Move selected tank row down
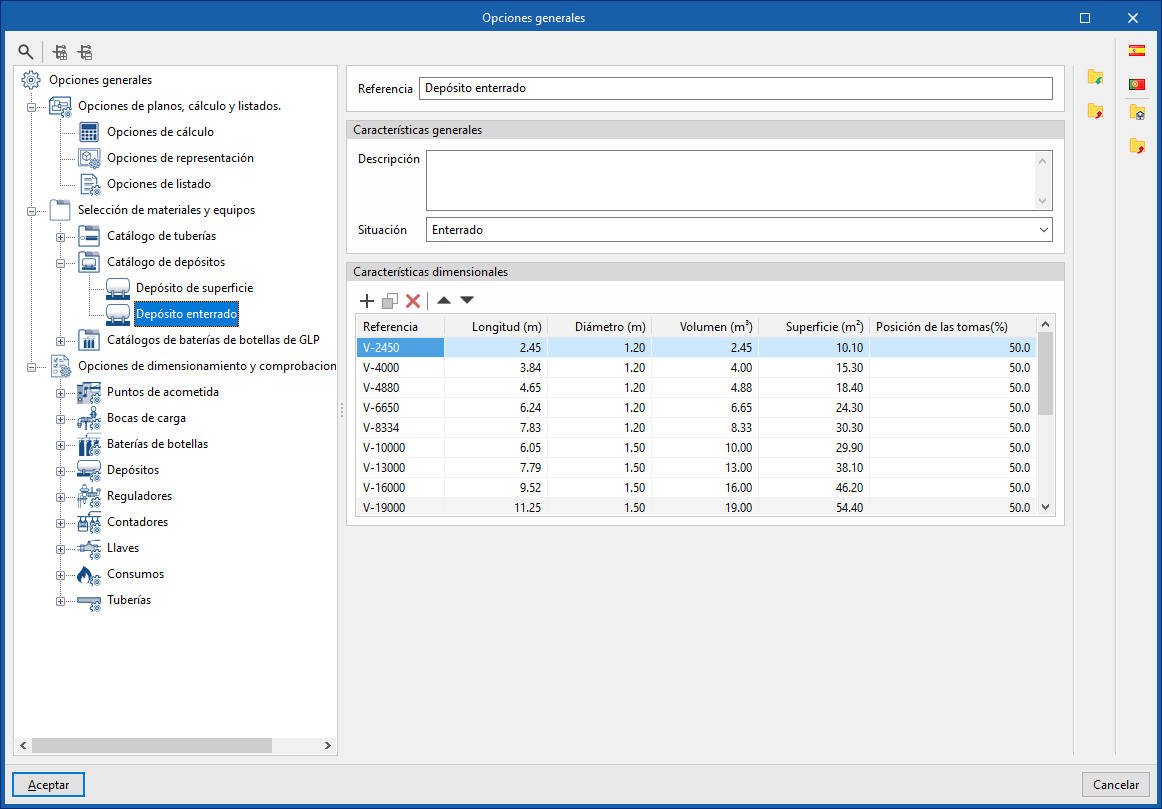This screenshot has width=1162, height=809. pyautogui.click(x=467, y=300)
